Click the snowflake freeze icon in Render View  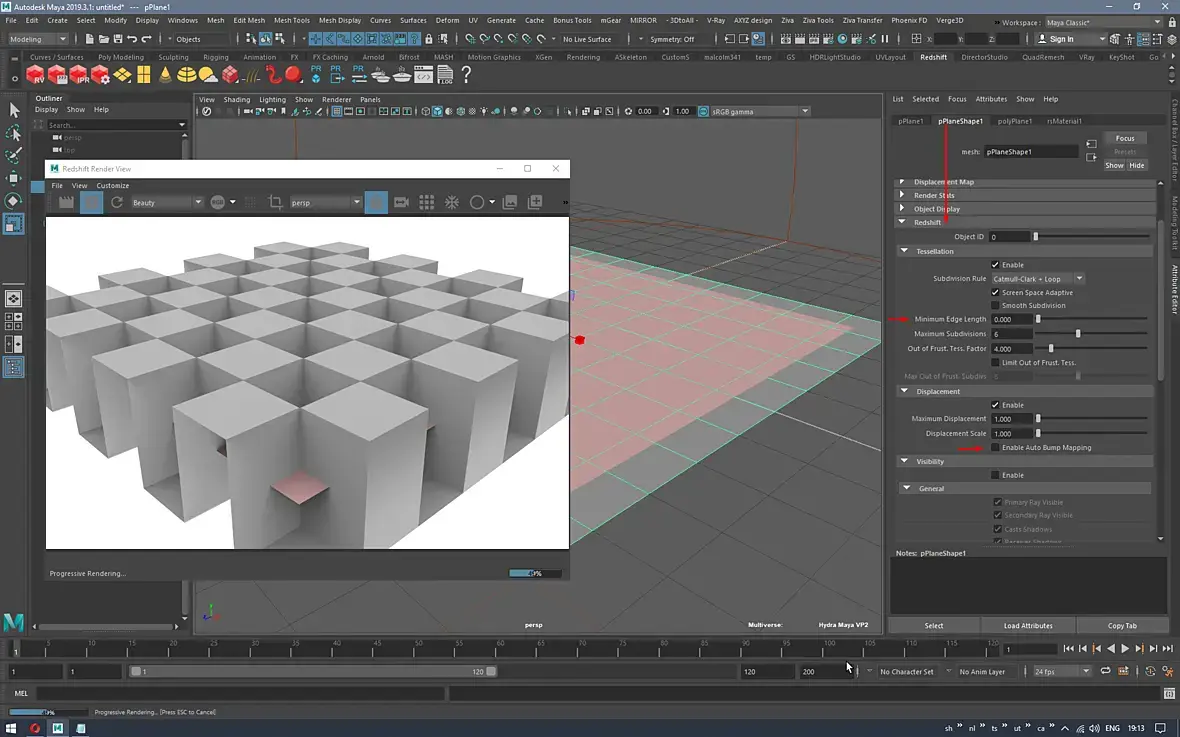click(452, 202)
